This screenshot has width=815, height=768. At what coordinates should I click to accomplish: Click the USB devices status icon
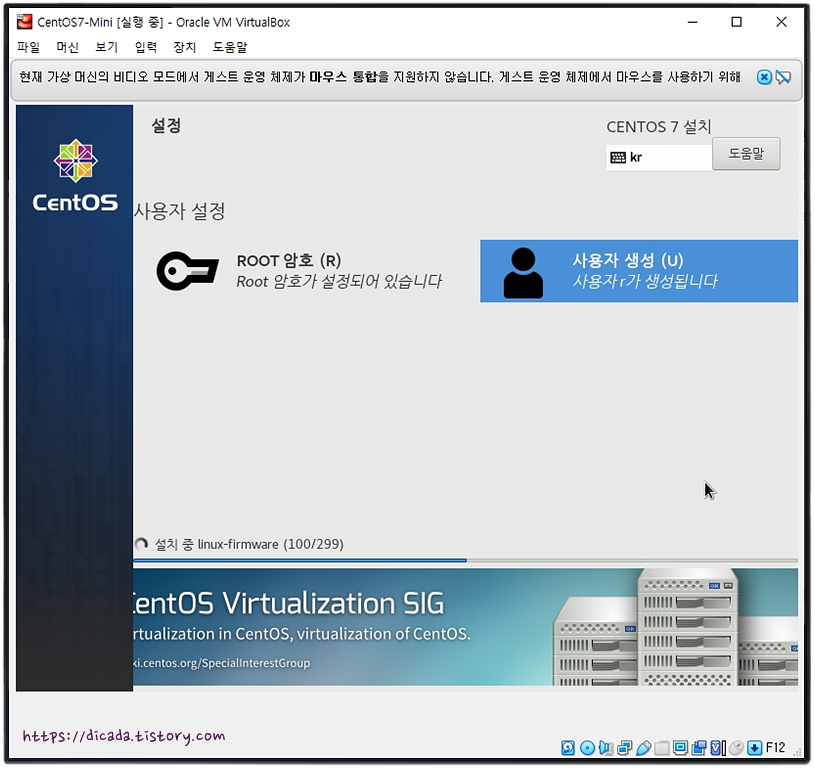click(643, 748)
